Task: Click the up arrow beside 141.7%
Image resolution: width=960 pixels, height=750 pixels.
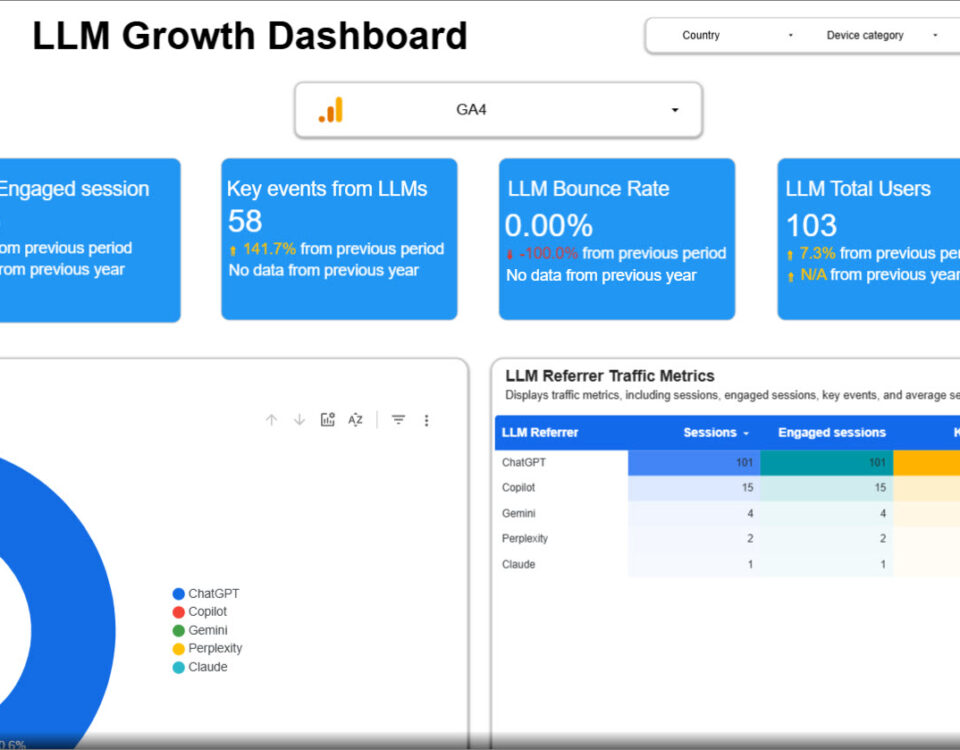Action: point(233,250)
